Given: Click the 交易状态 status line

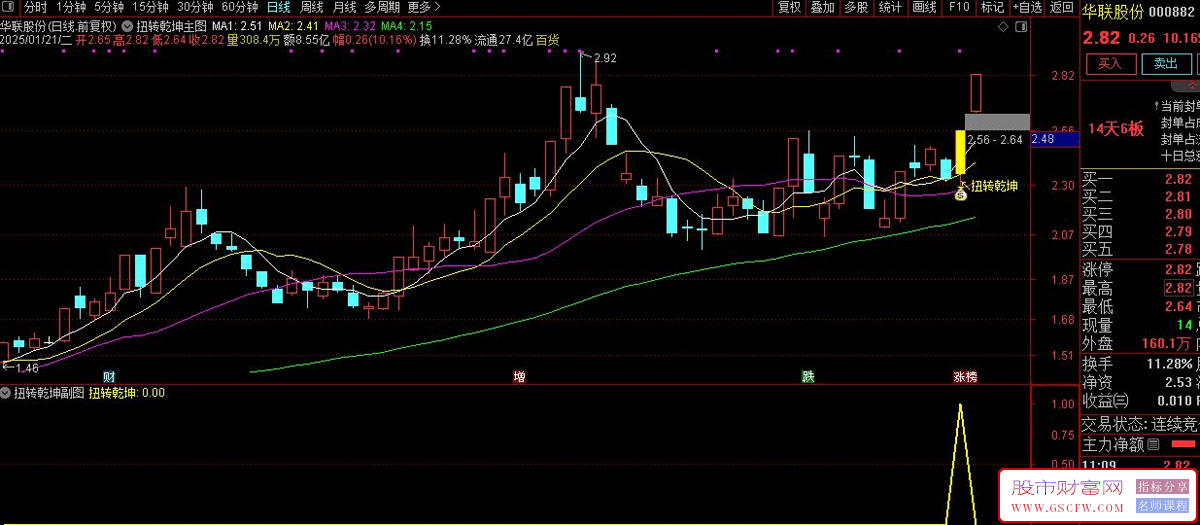Looking at the screenshot, I should [1140, 424].
